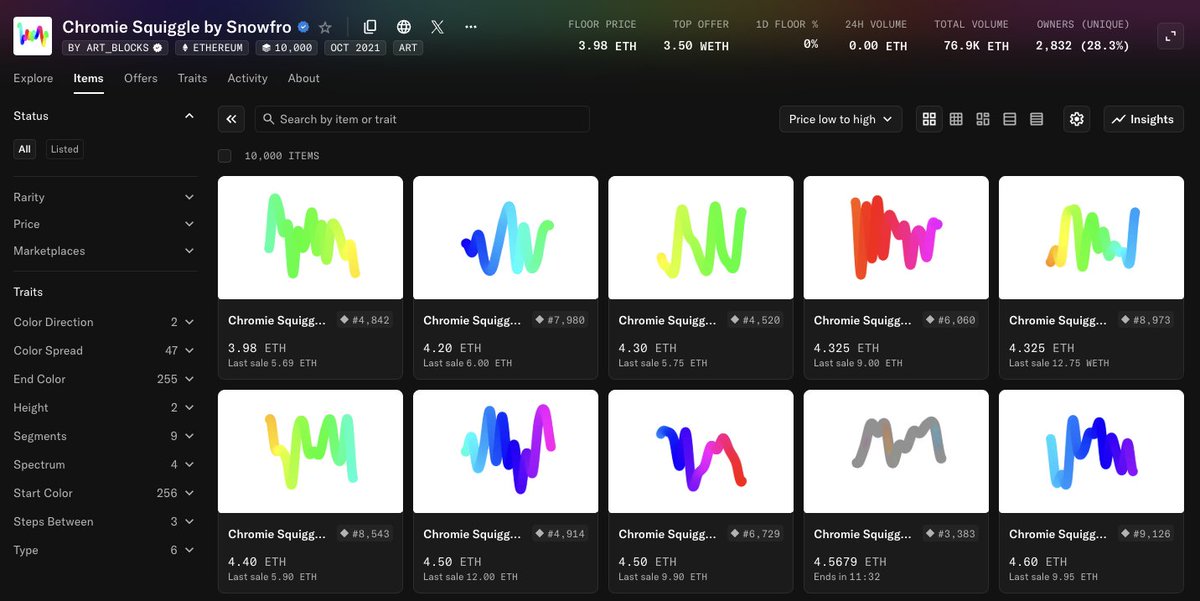Open Chromie Squiggle #8,973 thumbnail
The width and height of the screenshot is (1200, 601).
(x=1092, y=238)
